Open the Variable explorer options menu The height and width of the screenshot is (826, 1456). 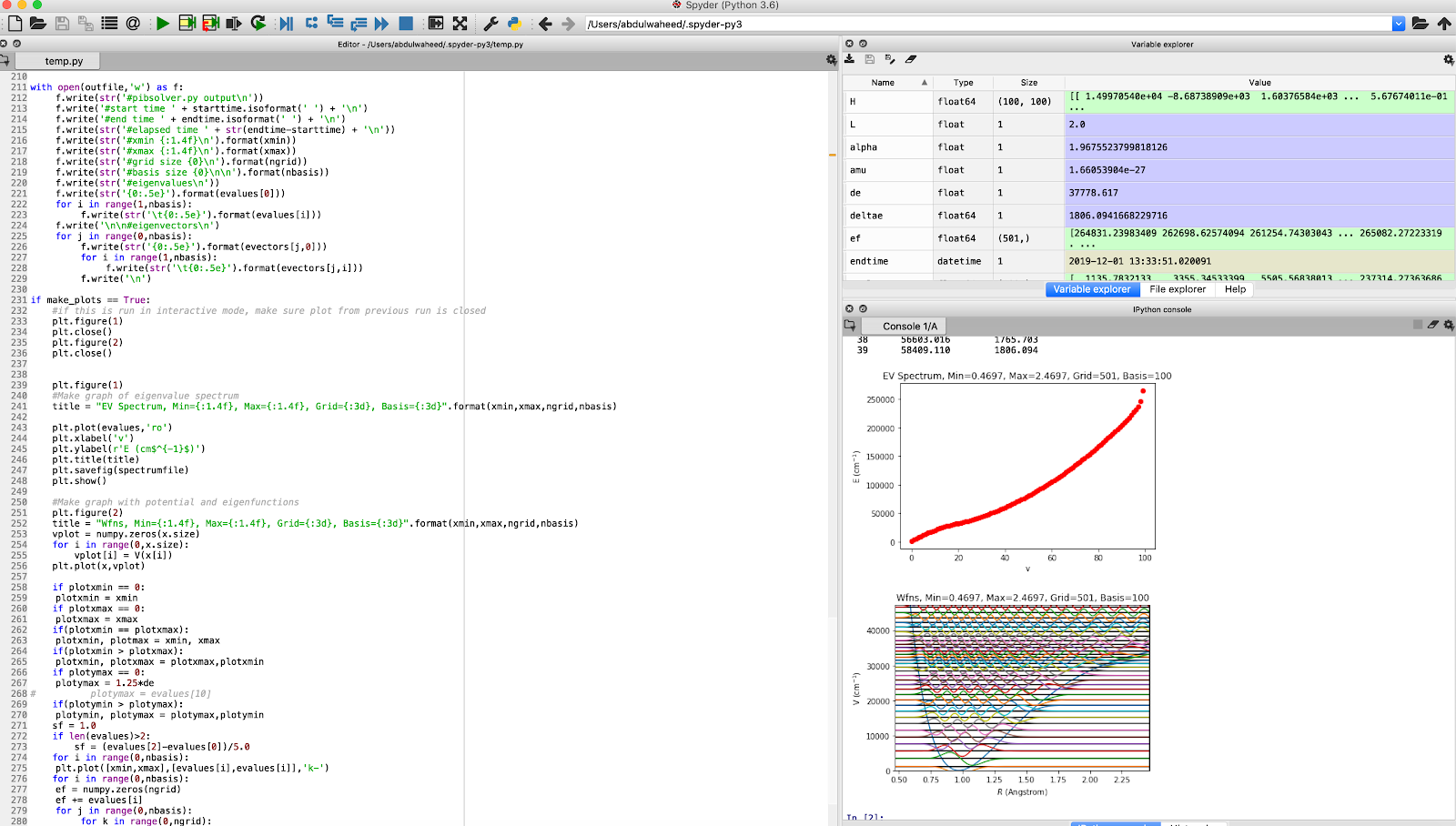[1447, 58]
